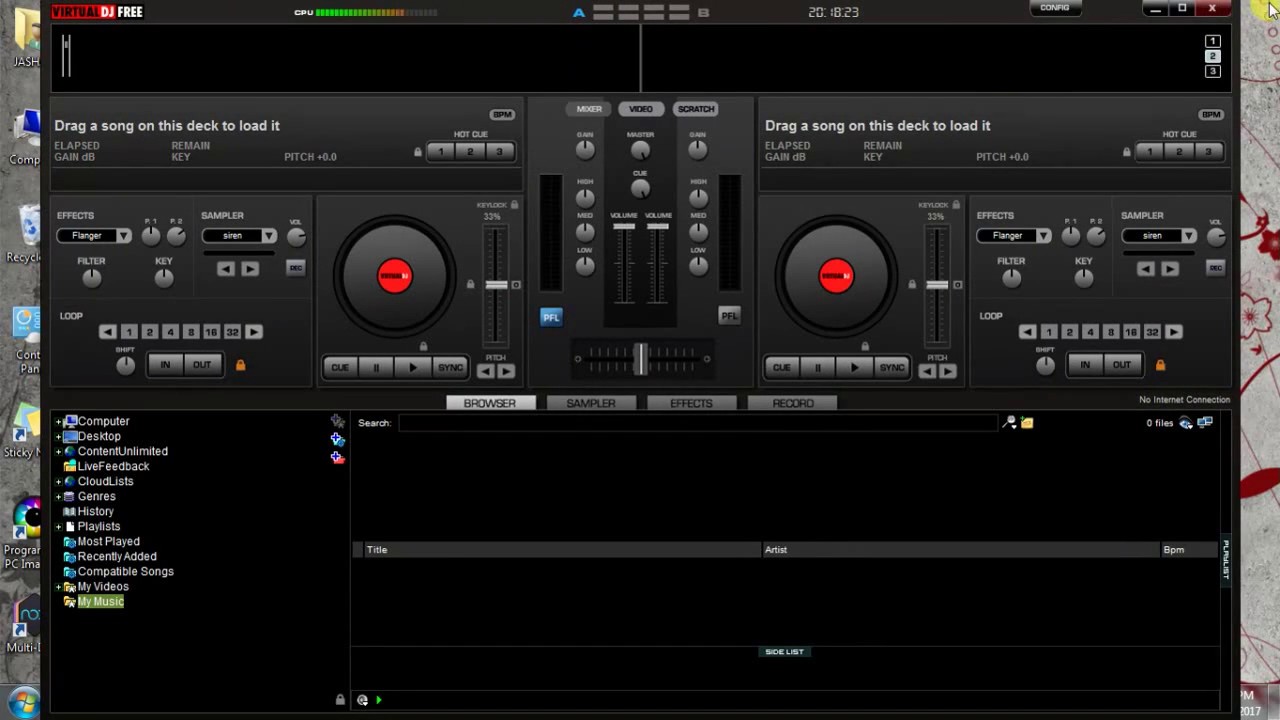Click the right deck hot cue lock icon

pyautogui.click(x=1127, y=152)
